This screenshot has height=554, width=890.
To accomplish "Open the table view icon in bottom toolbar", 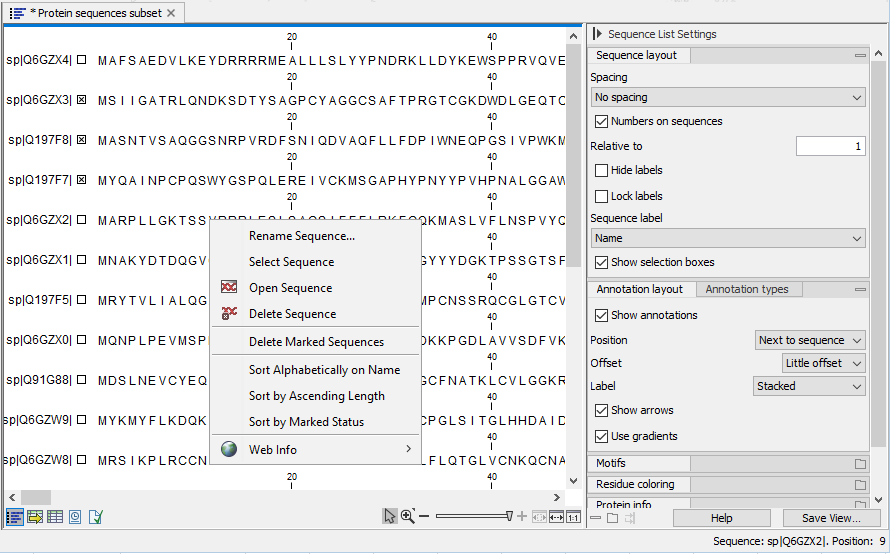I will coord(55,517).
